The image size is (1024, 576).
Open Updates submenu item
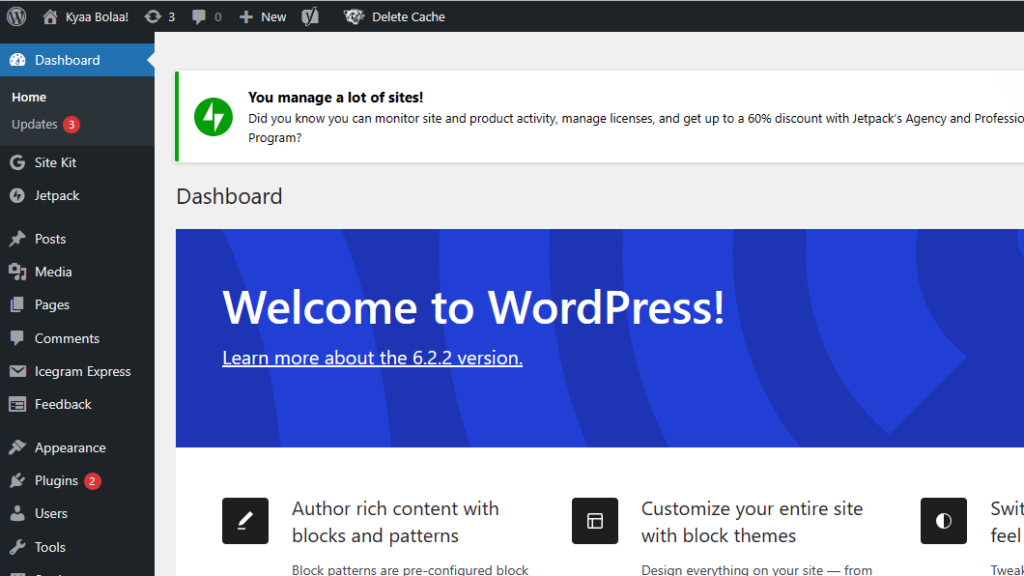pyautogui.click(x=35, y=124)
